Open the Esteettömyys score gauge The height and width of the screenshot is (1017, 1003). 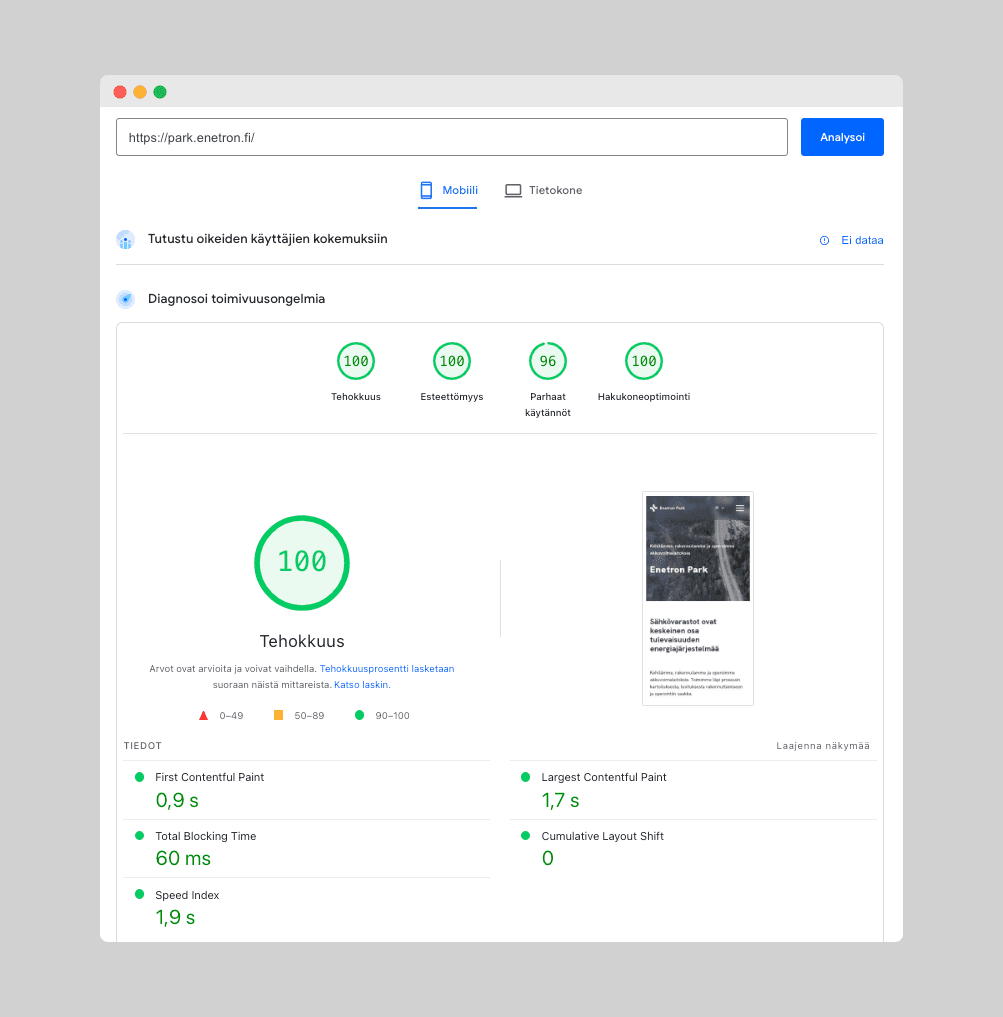coord(451,361)
